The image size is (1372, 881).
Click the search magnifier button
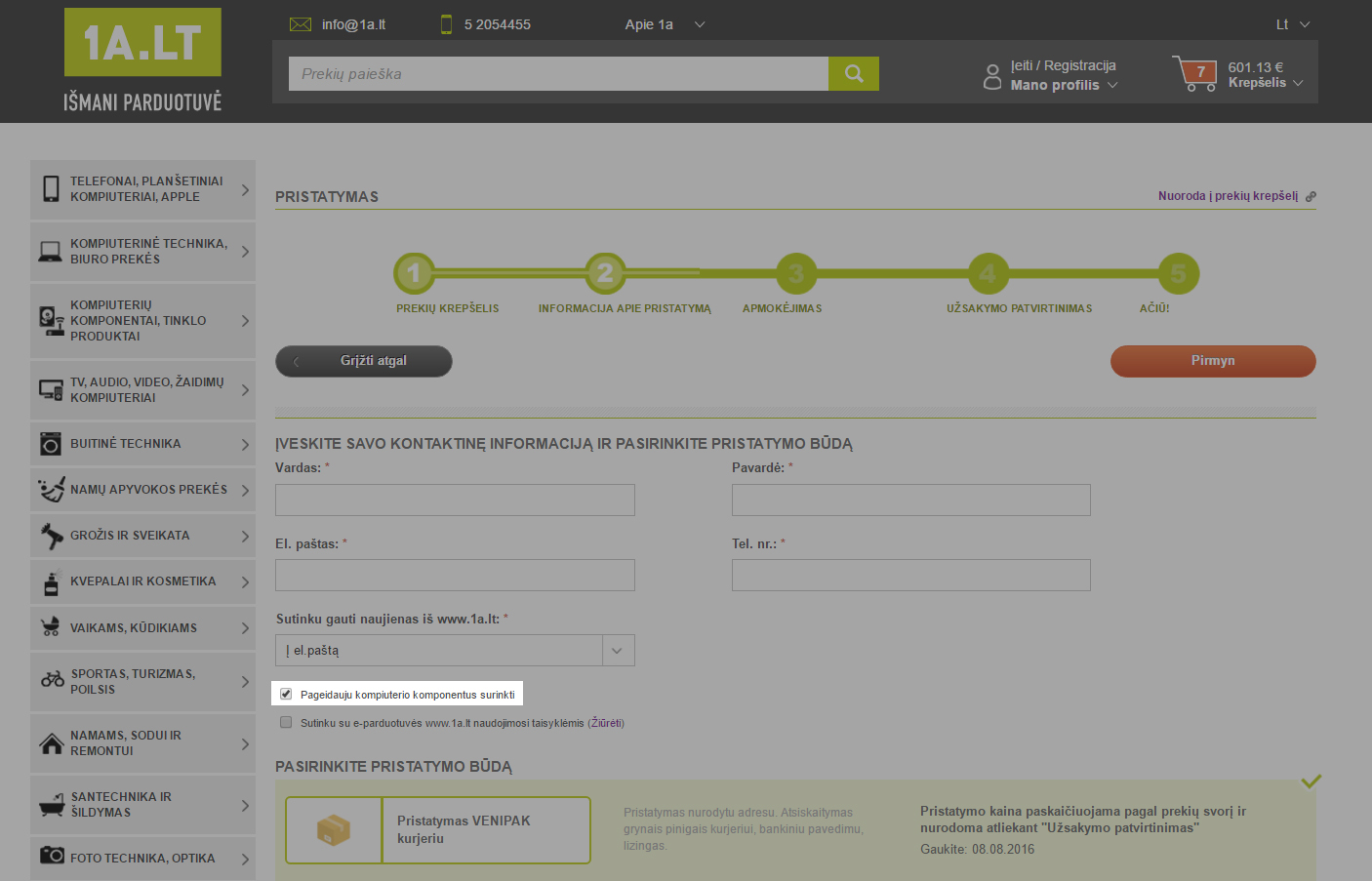pos(854,73)
